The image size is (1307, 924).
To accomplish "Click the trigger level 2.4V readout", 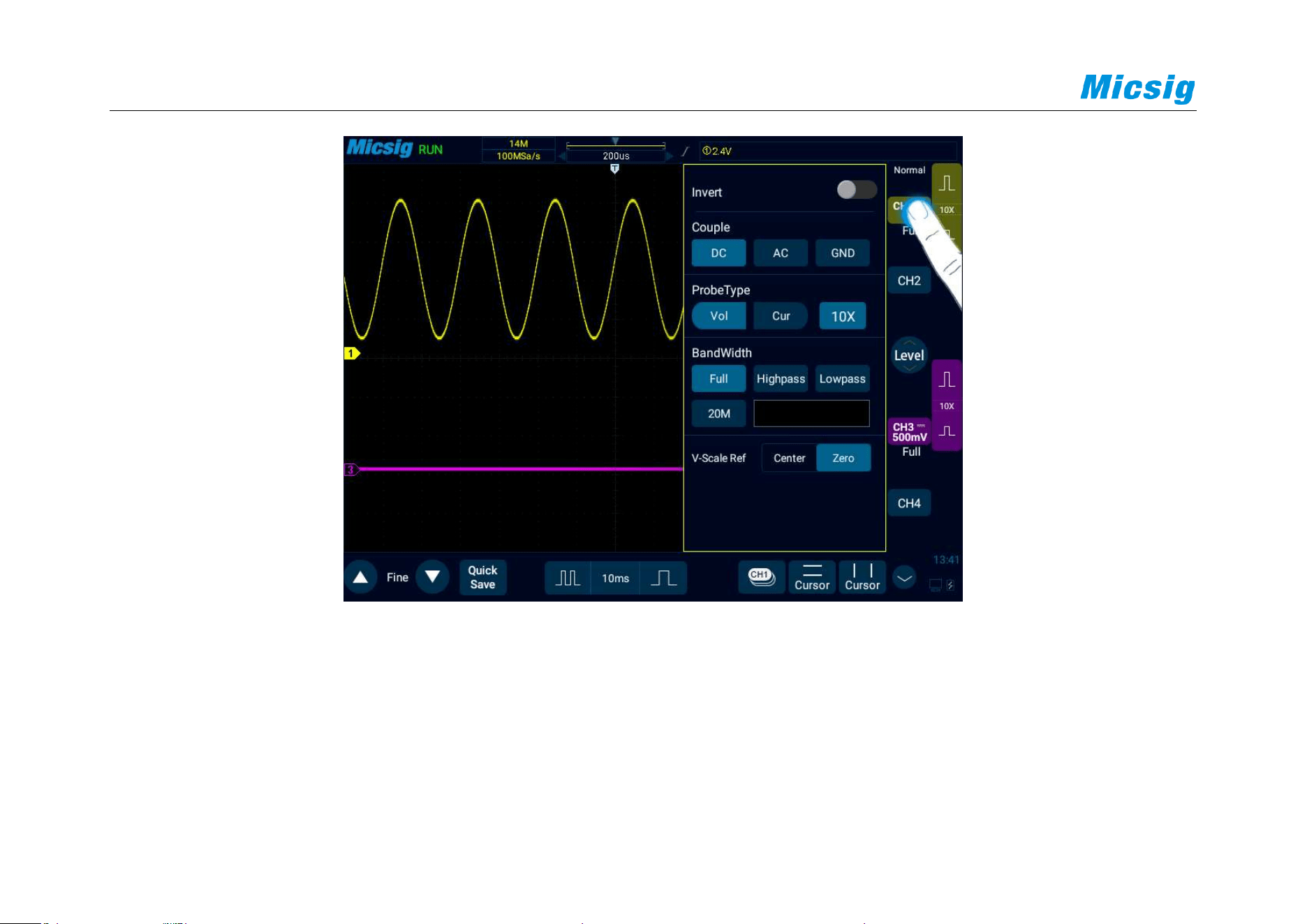I will click(x=717, y=151).
